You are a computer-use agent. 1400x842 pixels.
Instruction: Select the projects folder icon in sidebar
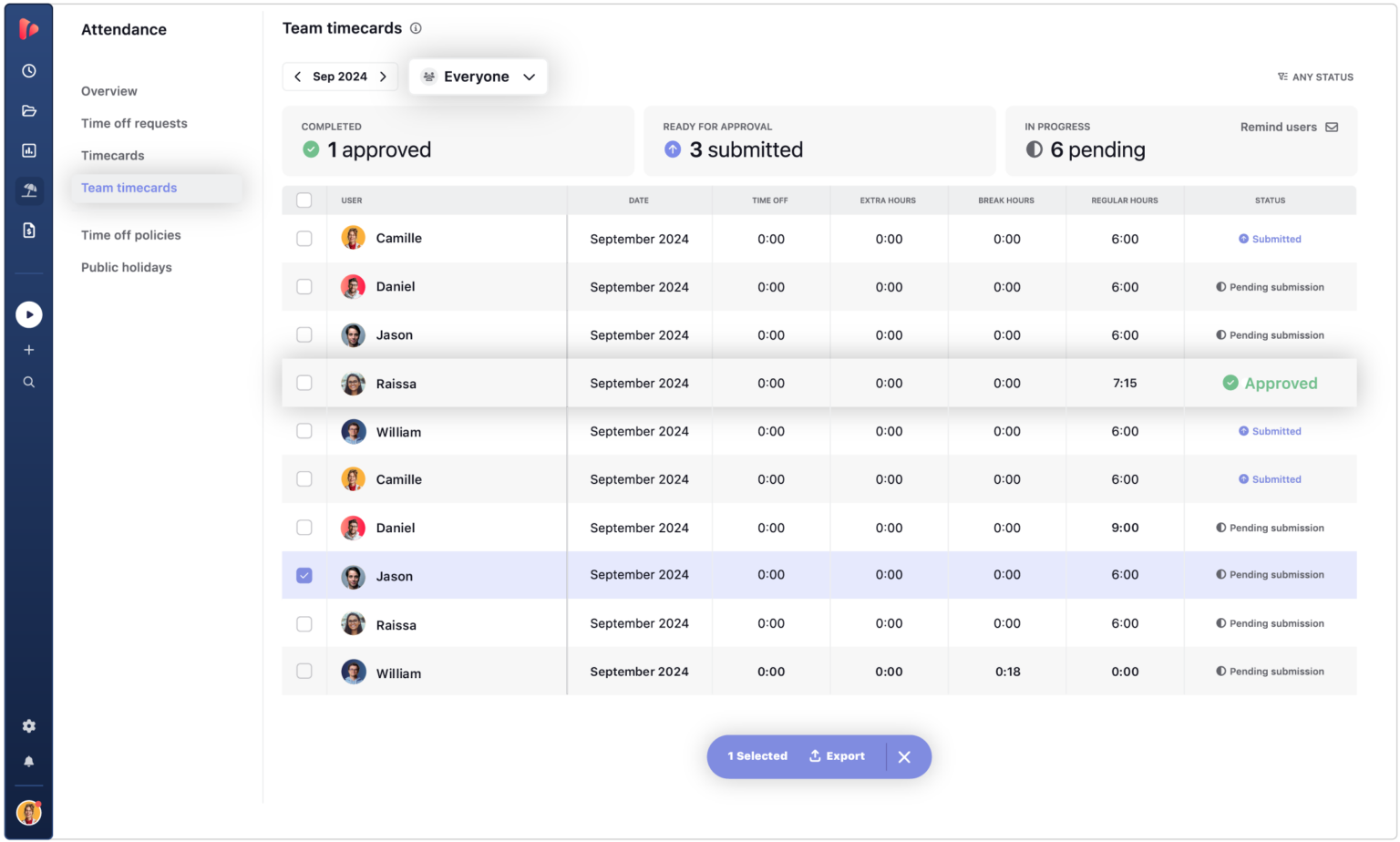click(x=28, y=110)
